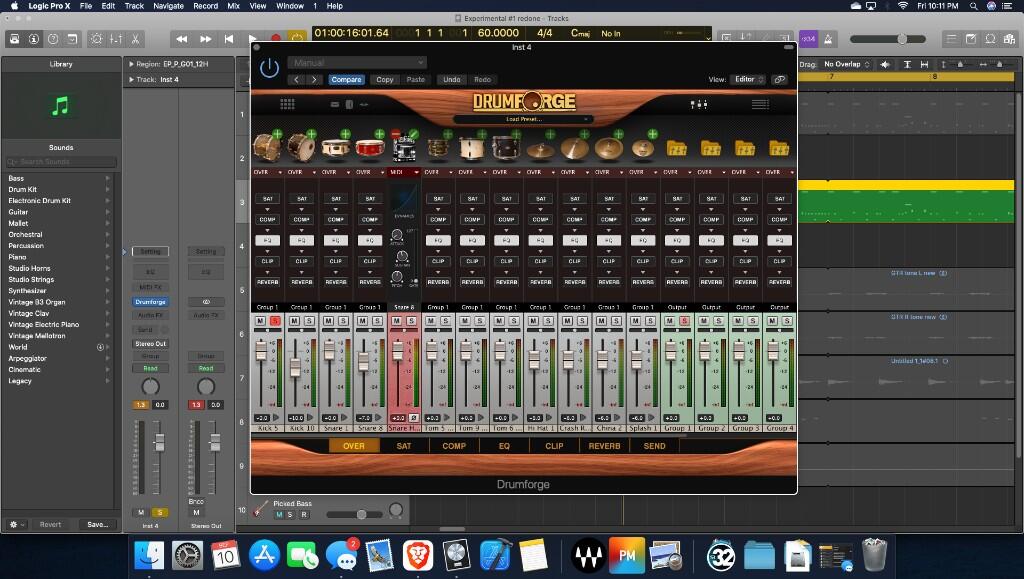Screen dimensions: 1024x579
Task: Toggle the Inspector button in control bar
Action: pos(34,39)
